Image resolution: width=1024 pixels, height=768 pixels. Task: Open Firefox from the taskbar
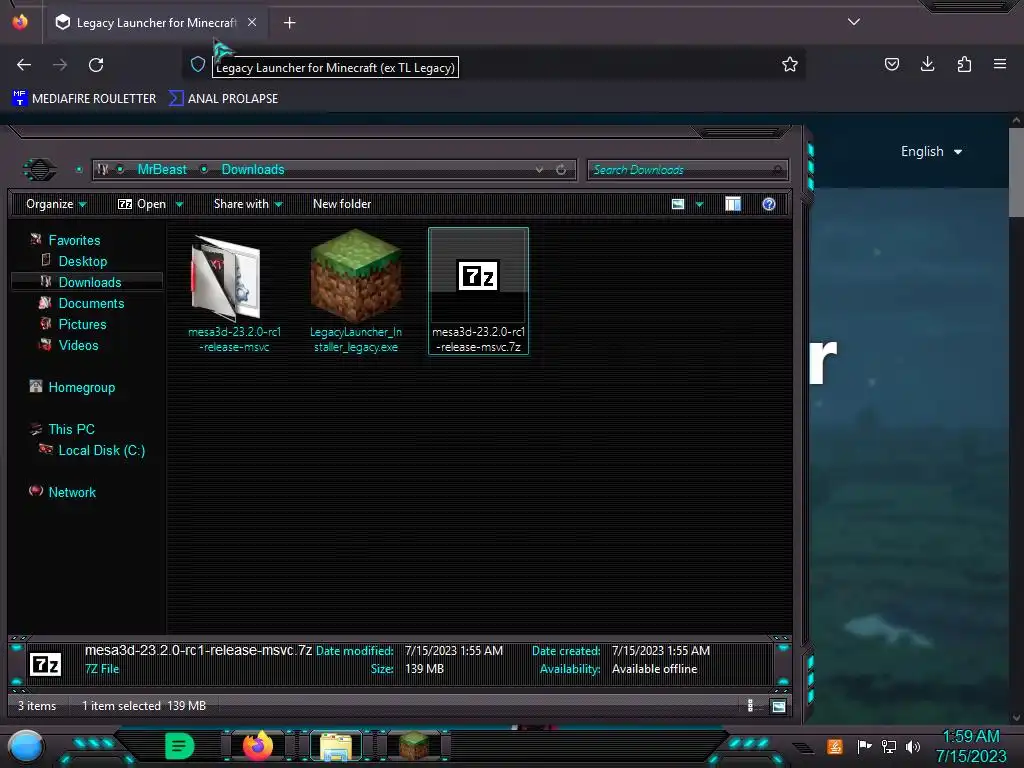click(x=257, y=746)
